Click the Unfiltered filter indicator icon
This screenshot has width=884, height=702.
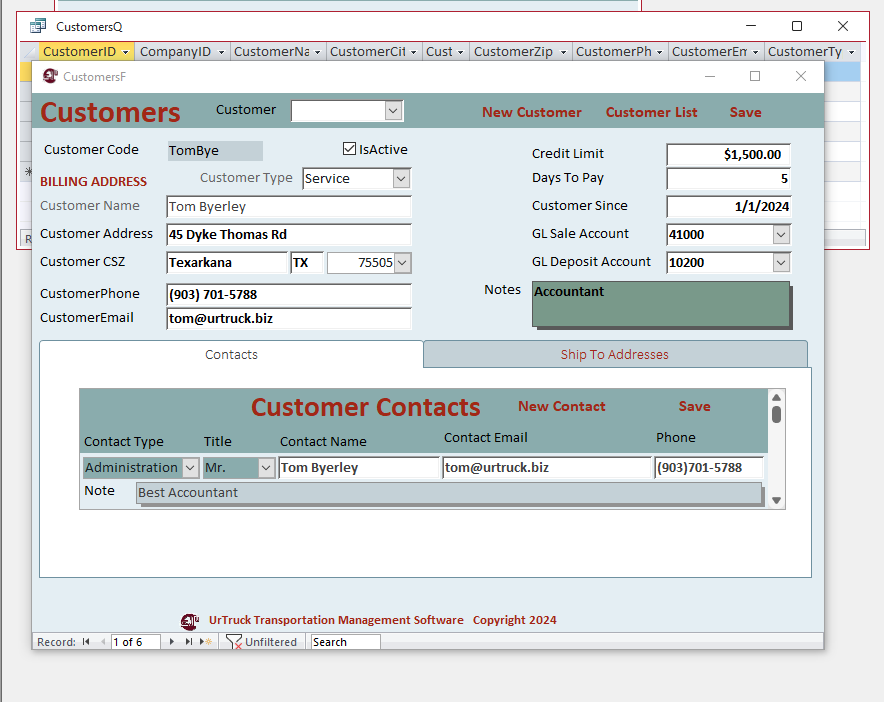pyautogui.click(x=235, y=641)
